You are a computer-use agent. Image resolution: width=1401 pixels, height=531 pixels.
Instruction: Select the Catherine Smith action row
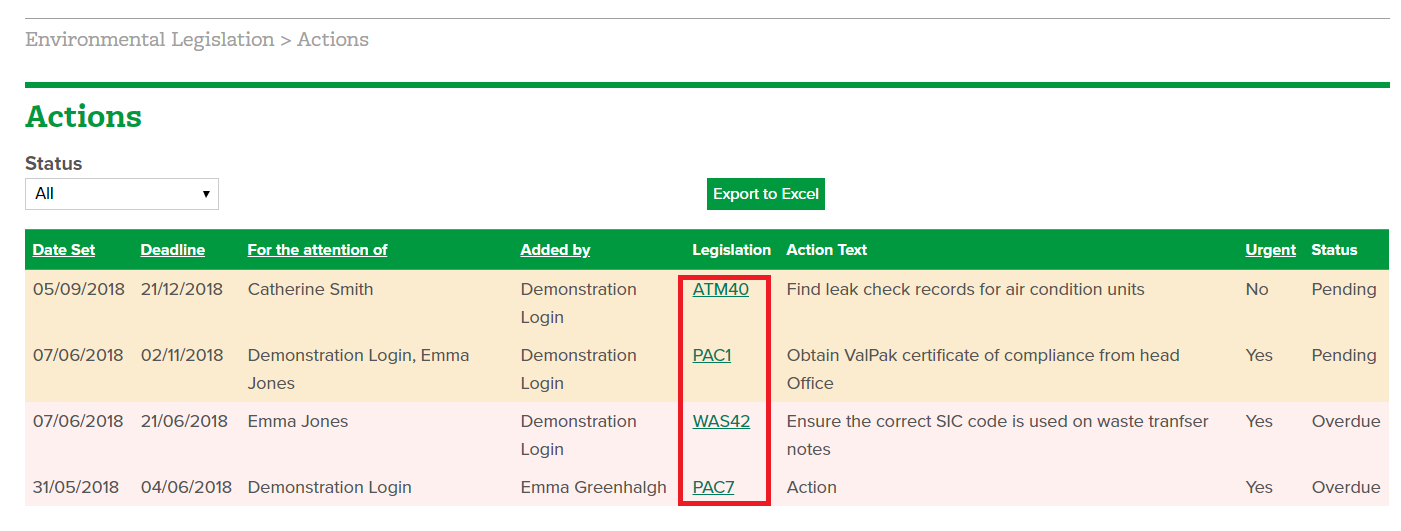[x=707, y=303]
